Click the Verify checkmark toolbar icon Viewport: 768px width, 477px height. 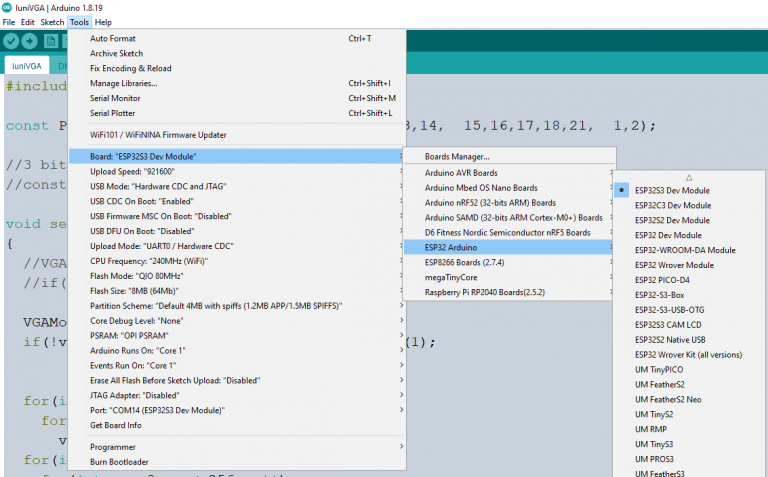click(11, 41)
